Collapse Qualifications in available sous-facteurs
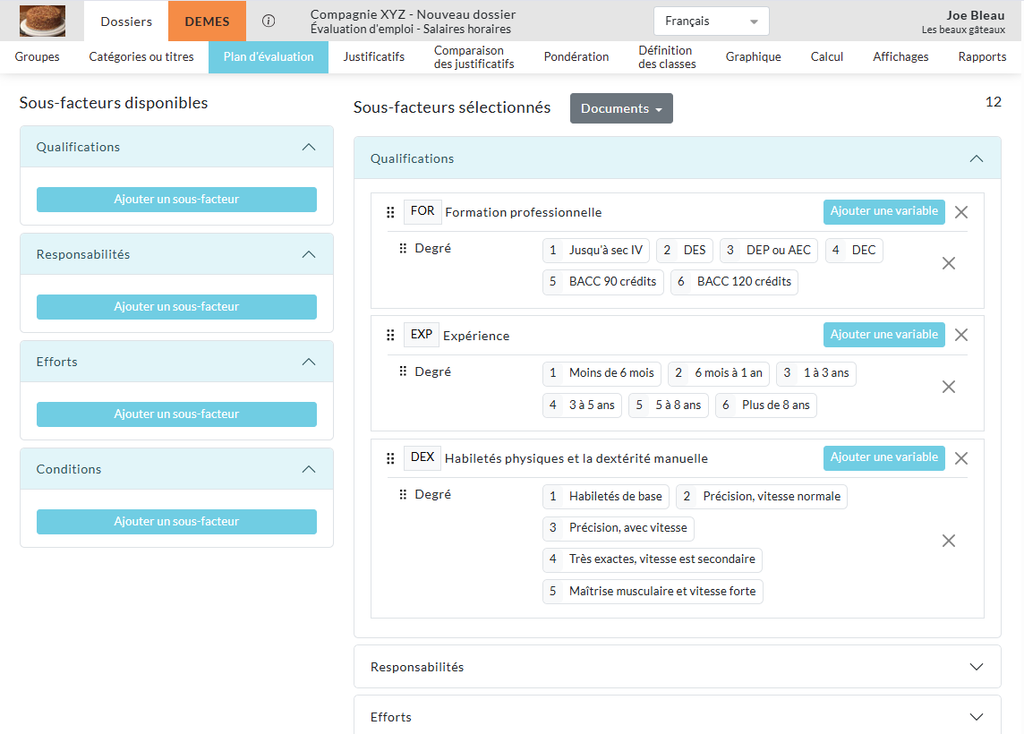The image size is (1024, 734). pyautogui.click(x=308, y=147)
